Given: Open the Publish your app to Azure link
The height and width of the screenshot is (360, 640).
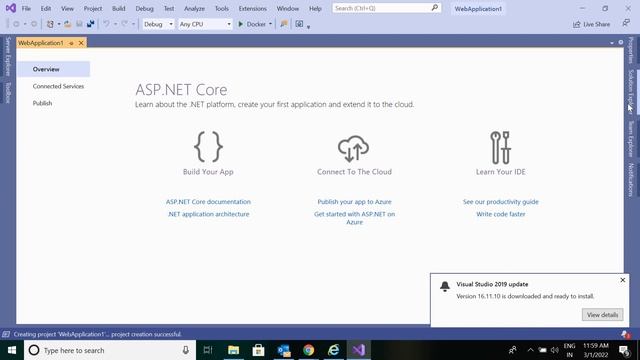Looking at the screenshot, I should [x=354, y=202].
